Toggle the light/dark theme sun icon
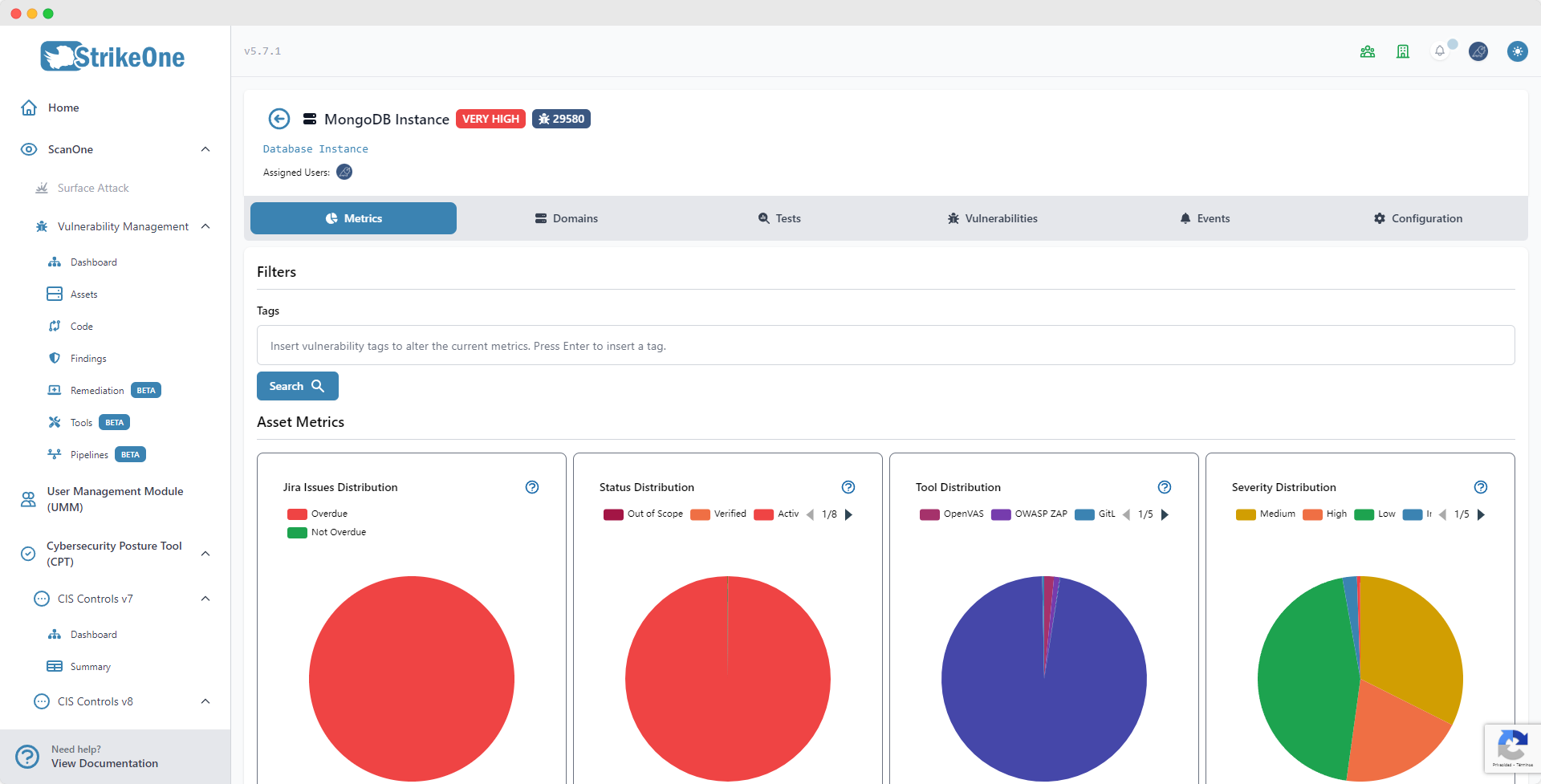1541x784 pixels. 1517,51
